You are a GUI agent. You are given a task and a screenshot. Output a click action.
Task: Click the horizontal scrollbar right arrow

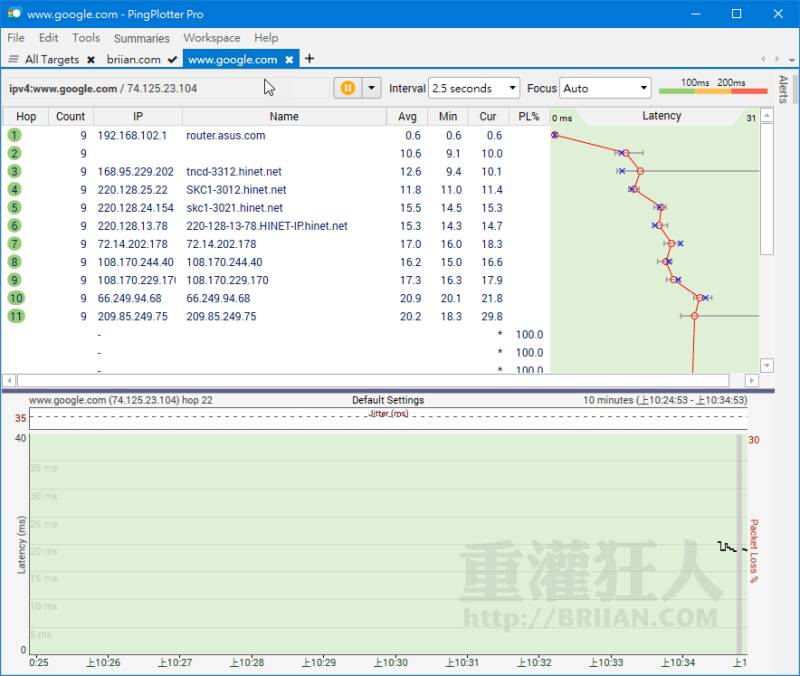click(x=751, y=381)
